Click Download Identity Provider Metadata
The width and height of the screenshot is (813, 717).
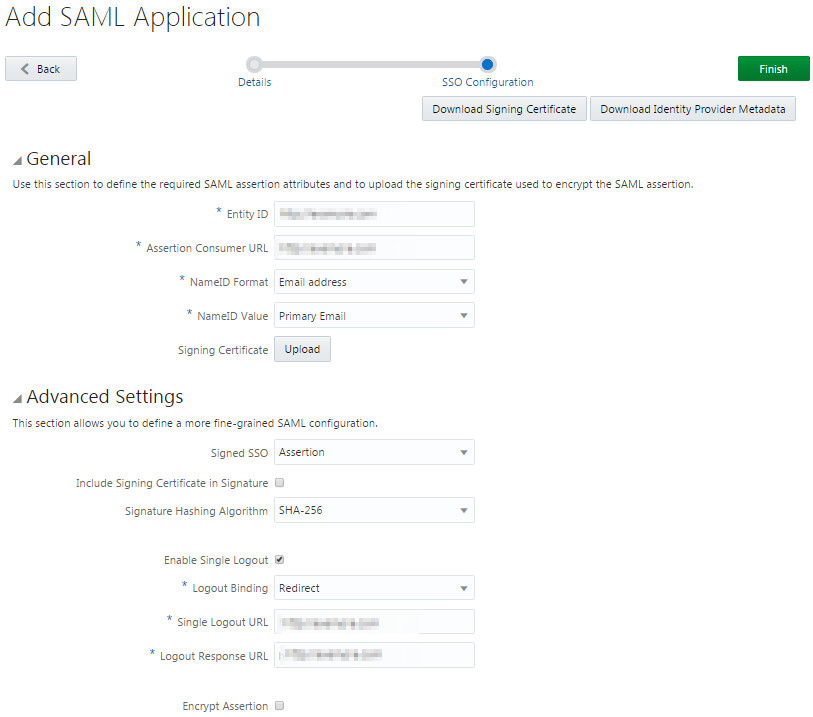point(692,108)
